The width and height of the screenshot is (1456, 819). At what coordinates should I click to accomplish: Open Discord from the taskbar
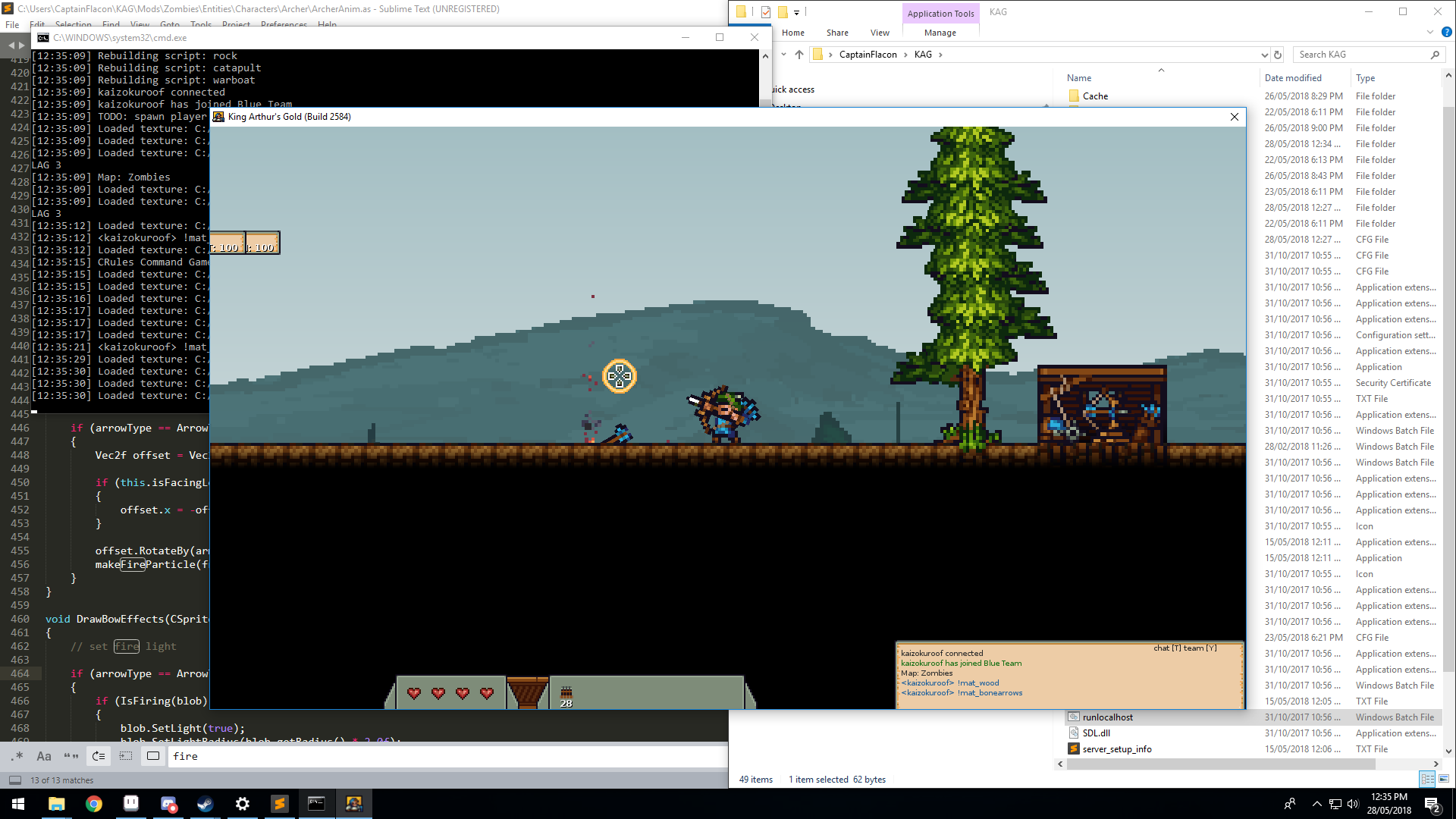[x=168, y=804]
